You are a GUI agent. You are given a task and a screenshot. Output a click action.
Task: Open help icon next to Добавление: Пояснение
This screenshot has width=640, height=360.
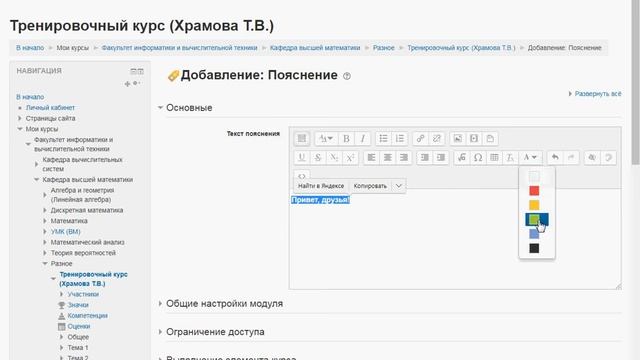347,76
